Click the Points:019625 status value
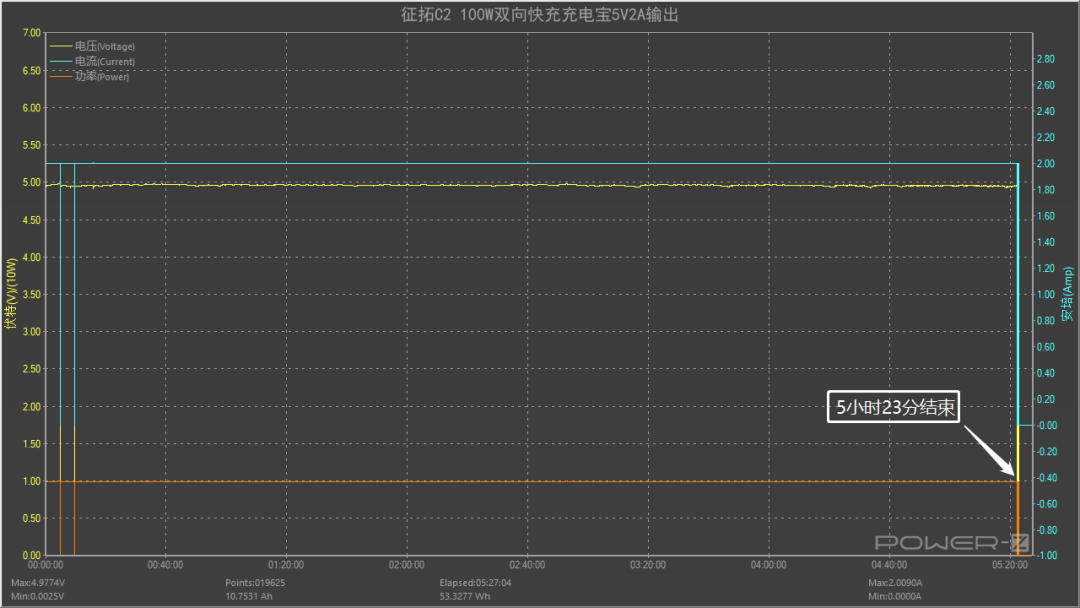 coord(255,583)
